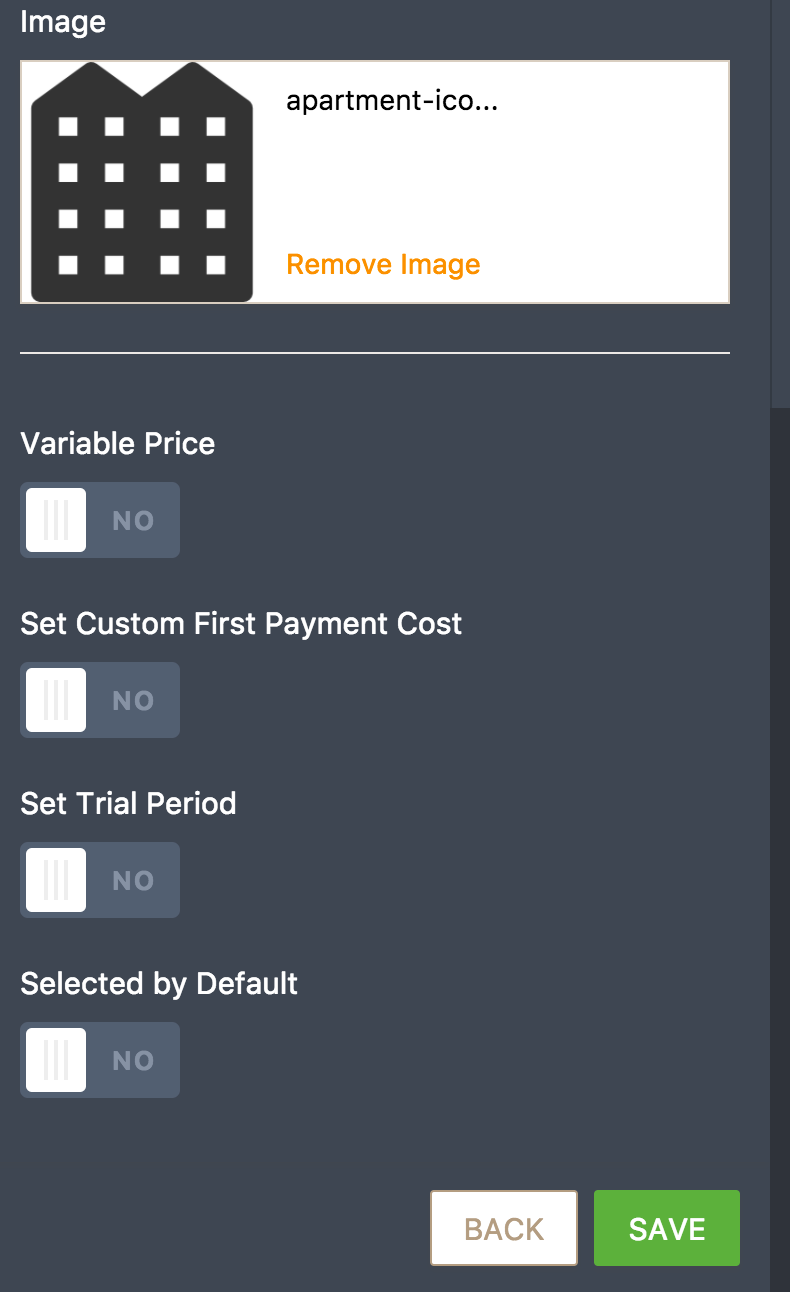Click the apartment-ico... file name text

392,101
